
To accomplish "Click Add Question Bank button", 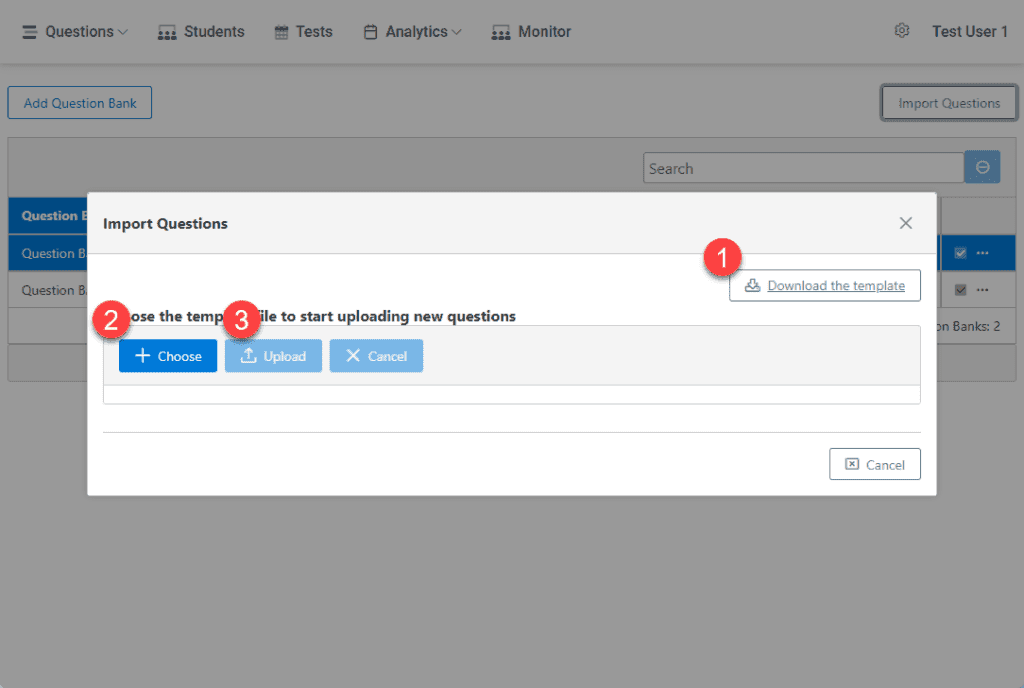I will pos(80,102).
